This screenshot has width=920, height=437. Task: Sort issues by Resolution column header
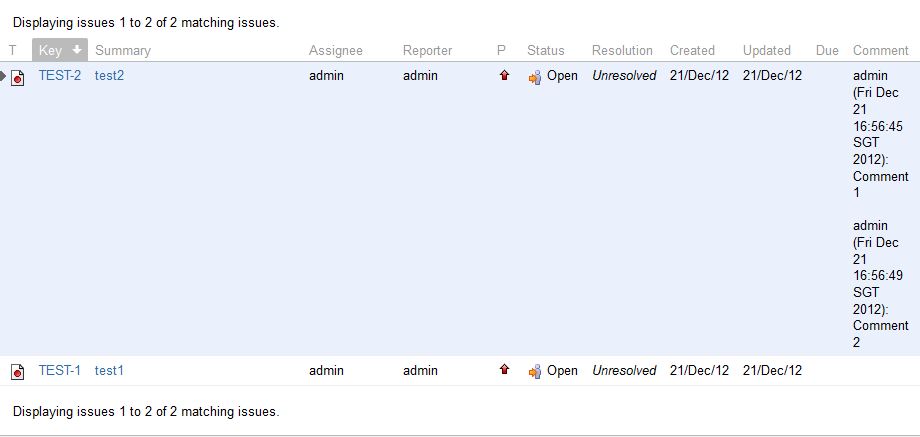pyautogui.click(x=622, y=50)
